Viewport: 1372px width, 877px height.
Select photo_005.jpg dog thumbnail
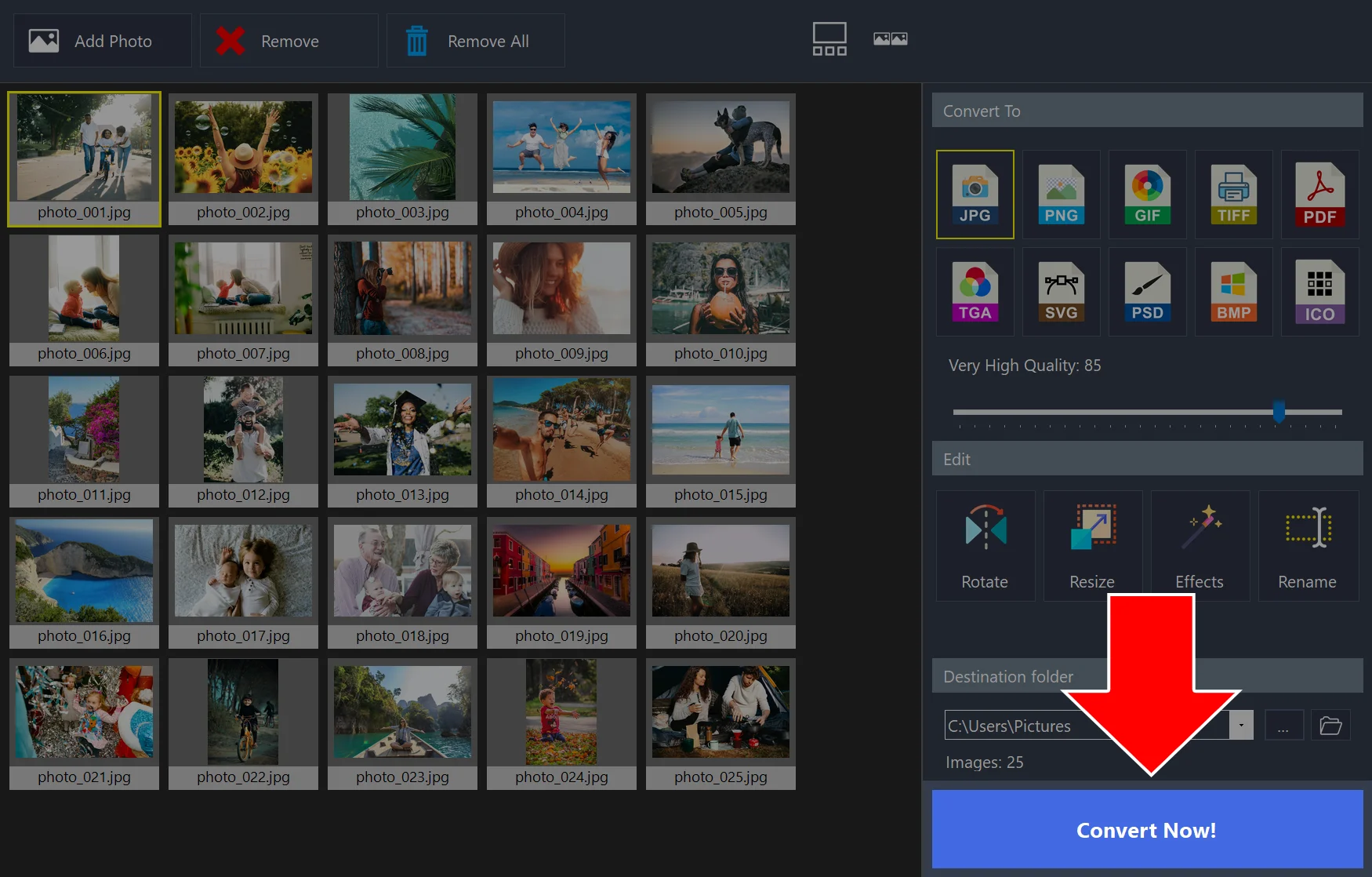pyautogui.click(x=720, y=159)
